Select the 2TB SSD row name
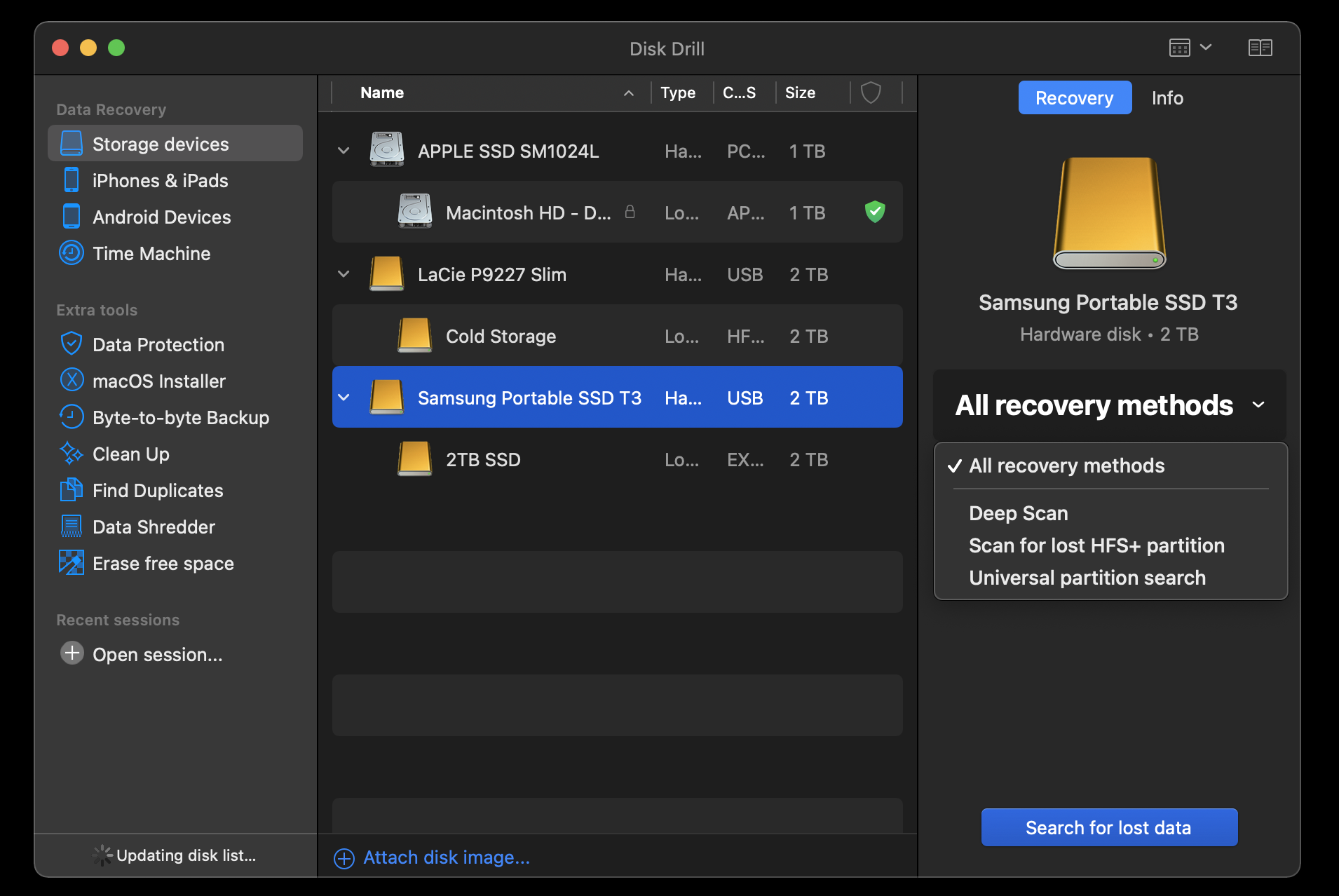 483,459
